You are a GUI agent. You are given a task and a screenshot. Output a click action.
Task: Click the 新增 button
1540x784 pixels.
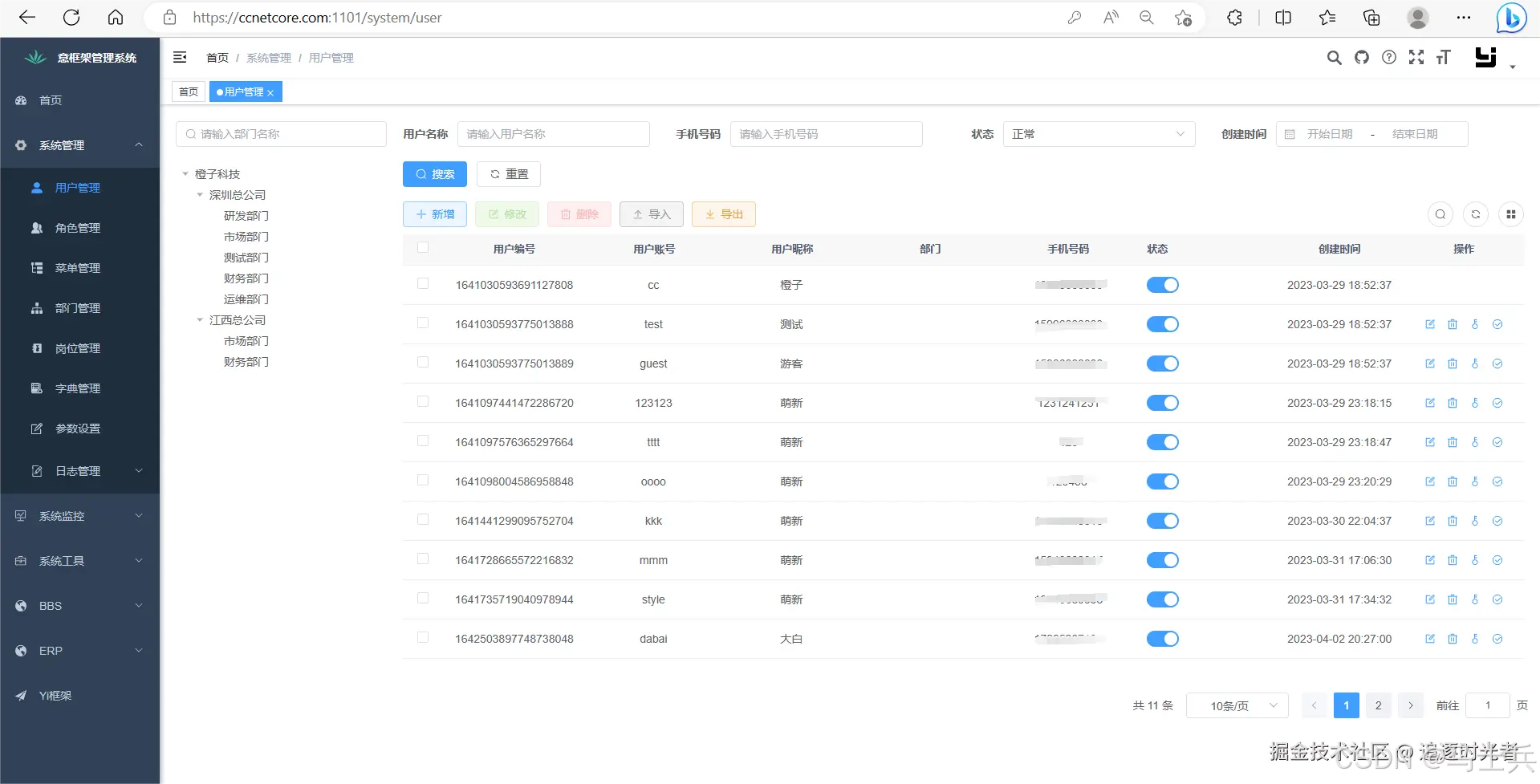coord(435,214)
